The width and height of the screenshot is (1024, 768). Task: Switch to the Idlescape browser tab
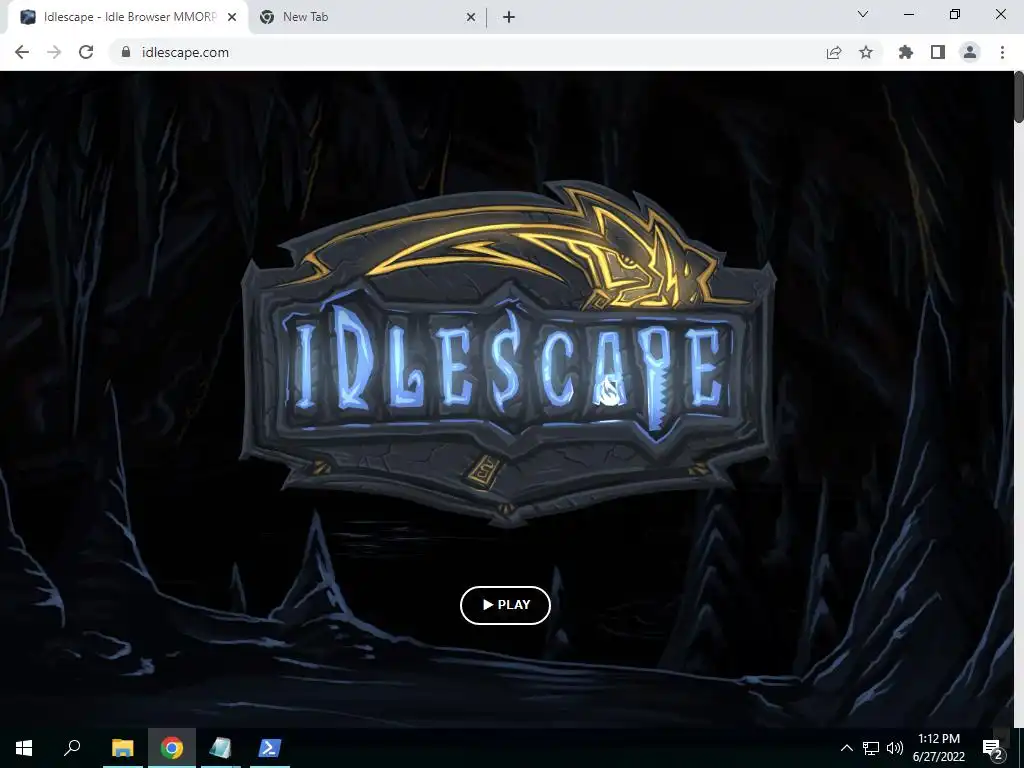(127, 17)
